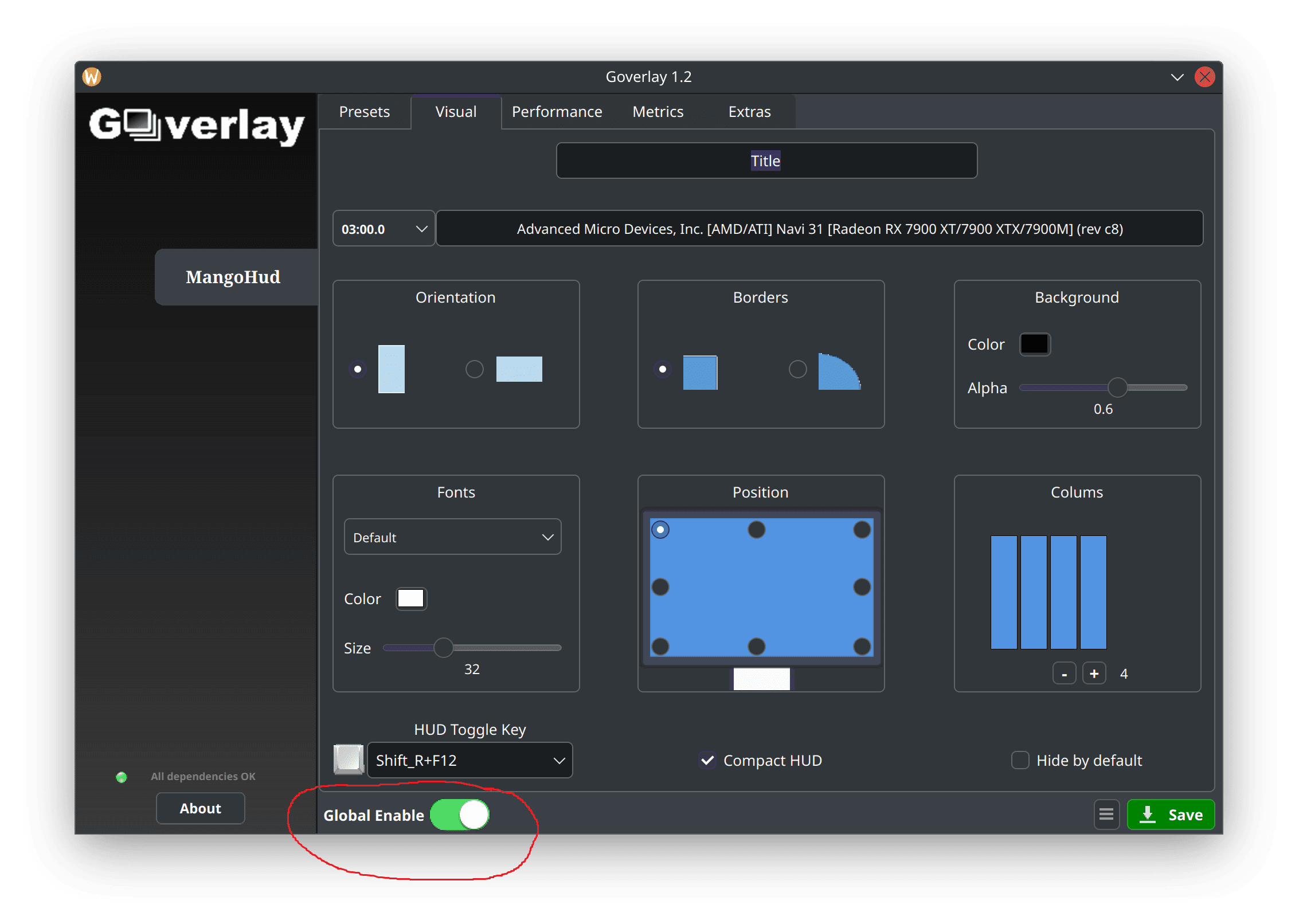Switch to the Performance tab
Screen dimensions: 1299x924
(557, 112)
